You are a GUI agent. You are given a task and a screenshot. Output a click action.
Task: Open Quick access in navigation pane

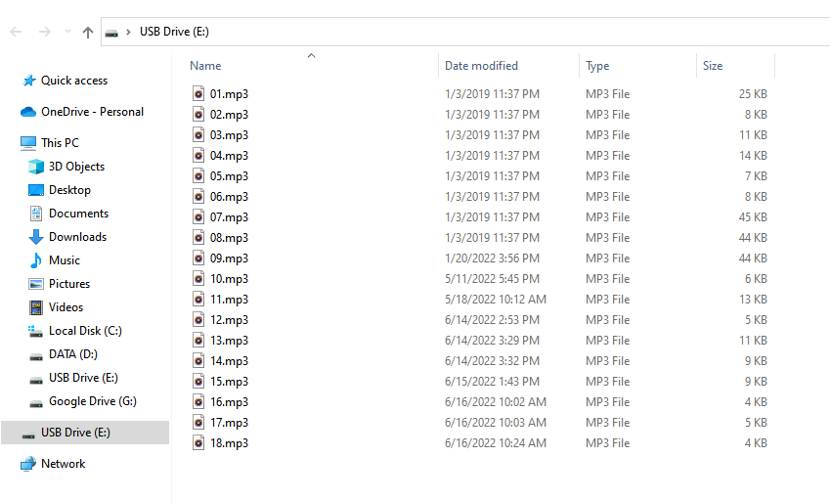tap(74, 81)
